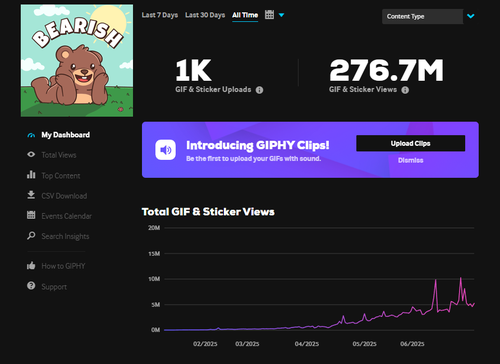Image resolution: width=500 pixels, height=364 pixels.
Task: Click the Events Calendar grid icon
Action: pyautogui.click(x=31, y=215)
